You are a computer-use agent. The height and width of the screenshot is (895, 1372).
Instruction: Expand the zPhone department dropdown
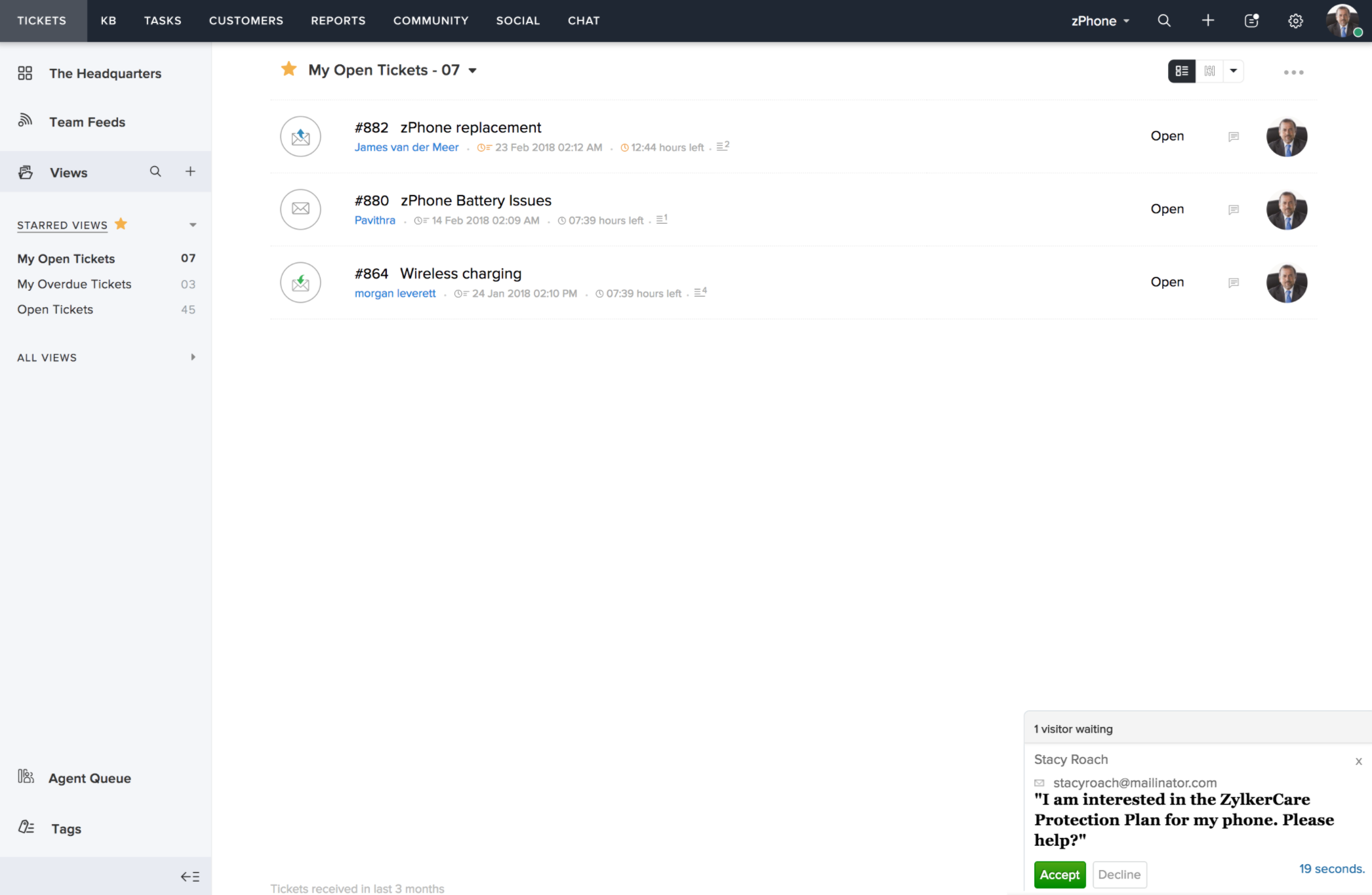pyautogui.click(x=1100, y=21)
